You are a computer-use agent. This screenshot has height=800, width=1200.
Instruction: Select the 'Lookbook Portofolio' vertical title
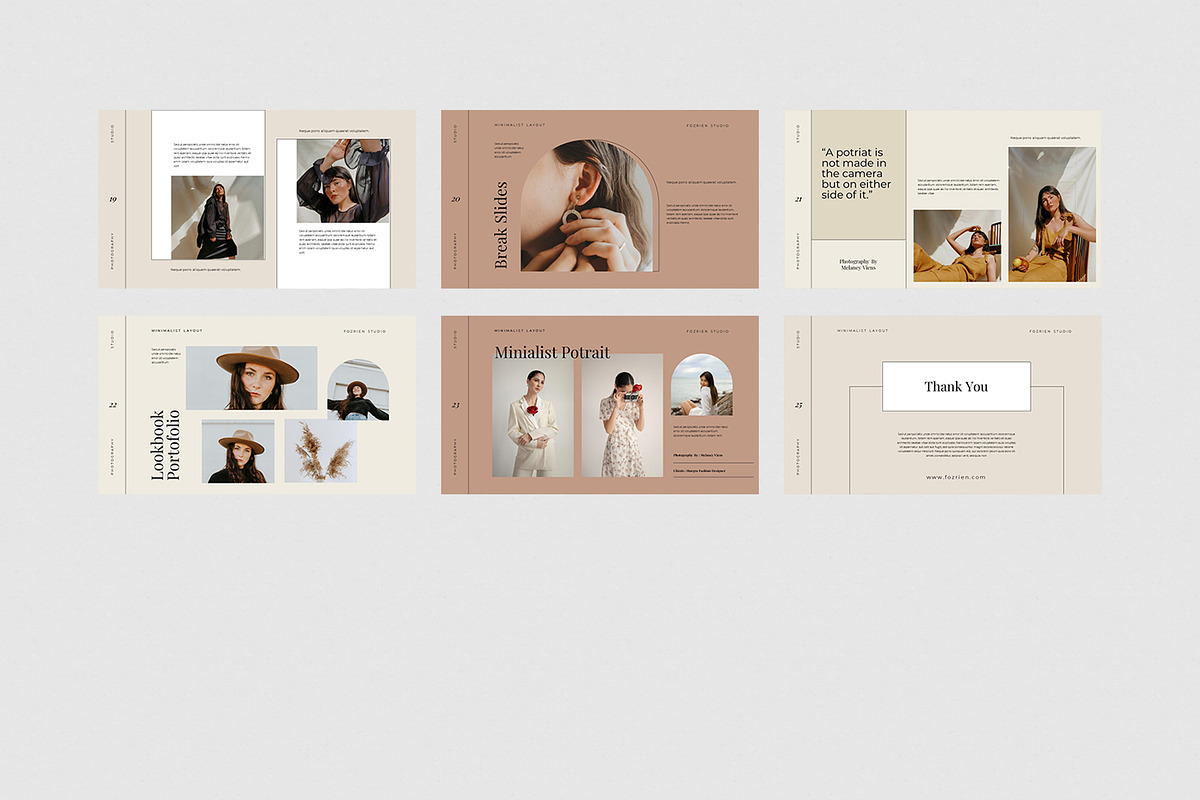[x=165, y=445]
